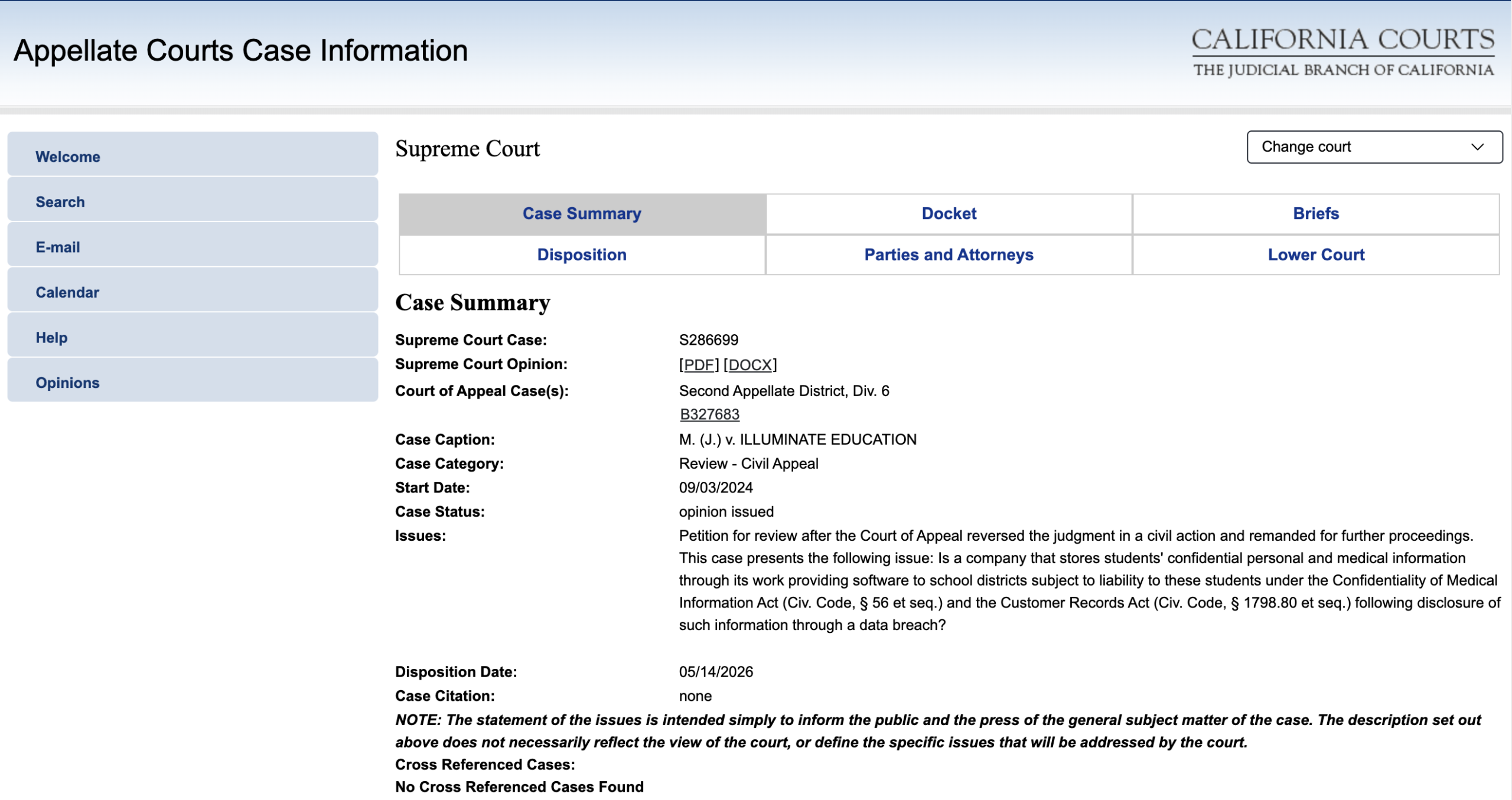Click the 'Supreme Court Opinion:' label

click(481, 364)
